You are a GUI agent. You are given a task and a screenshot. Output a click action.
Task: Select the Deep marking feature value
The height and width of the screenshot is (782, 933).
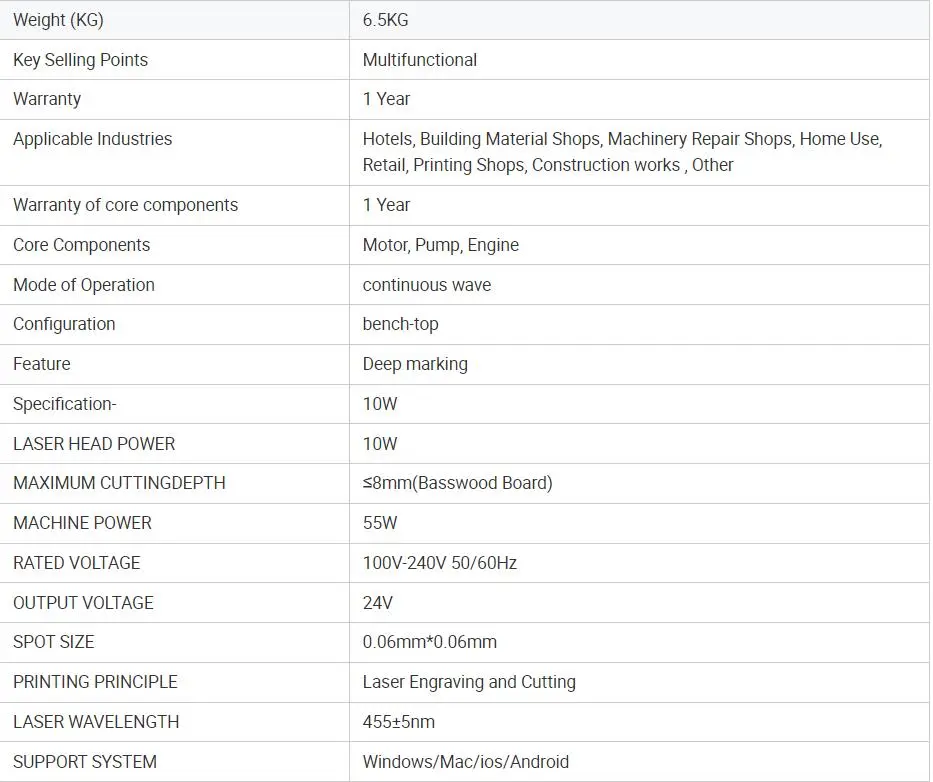[414, 364]
